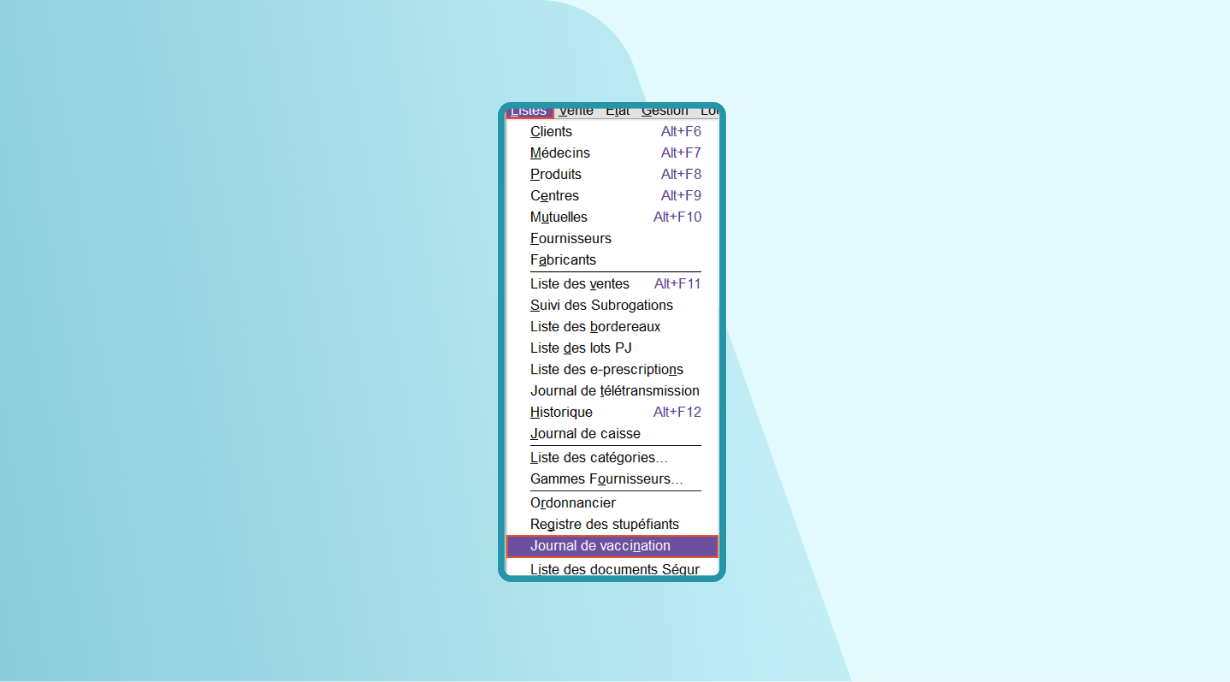Open Liste des lots PJ

[x=581, y=348]
